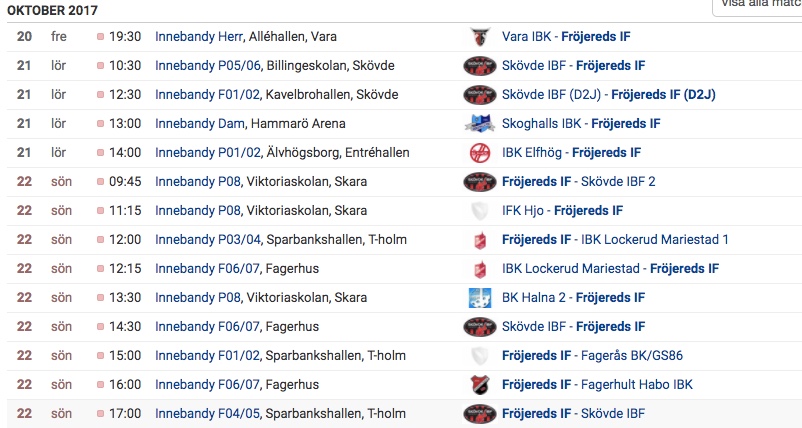This screenshot has height=428, width=802.
Task: Click IBK Lockerud Mariestad 1 red logo
Action: click(479, 240)
